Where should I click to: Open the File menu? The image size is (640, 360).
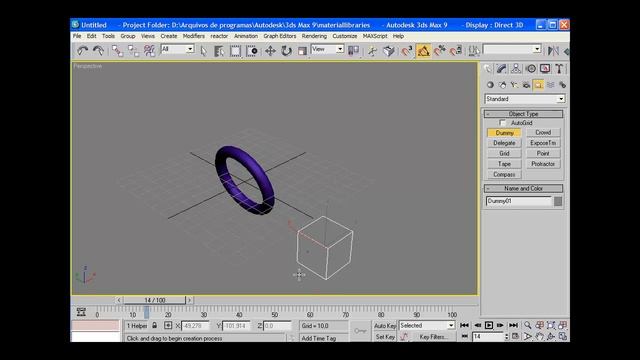tap(77, 36)
